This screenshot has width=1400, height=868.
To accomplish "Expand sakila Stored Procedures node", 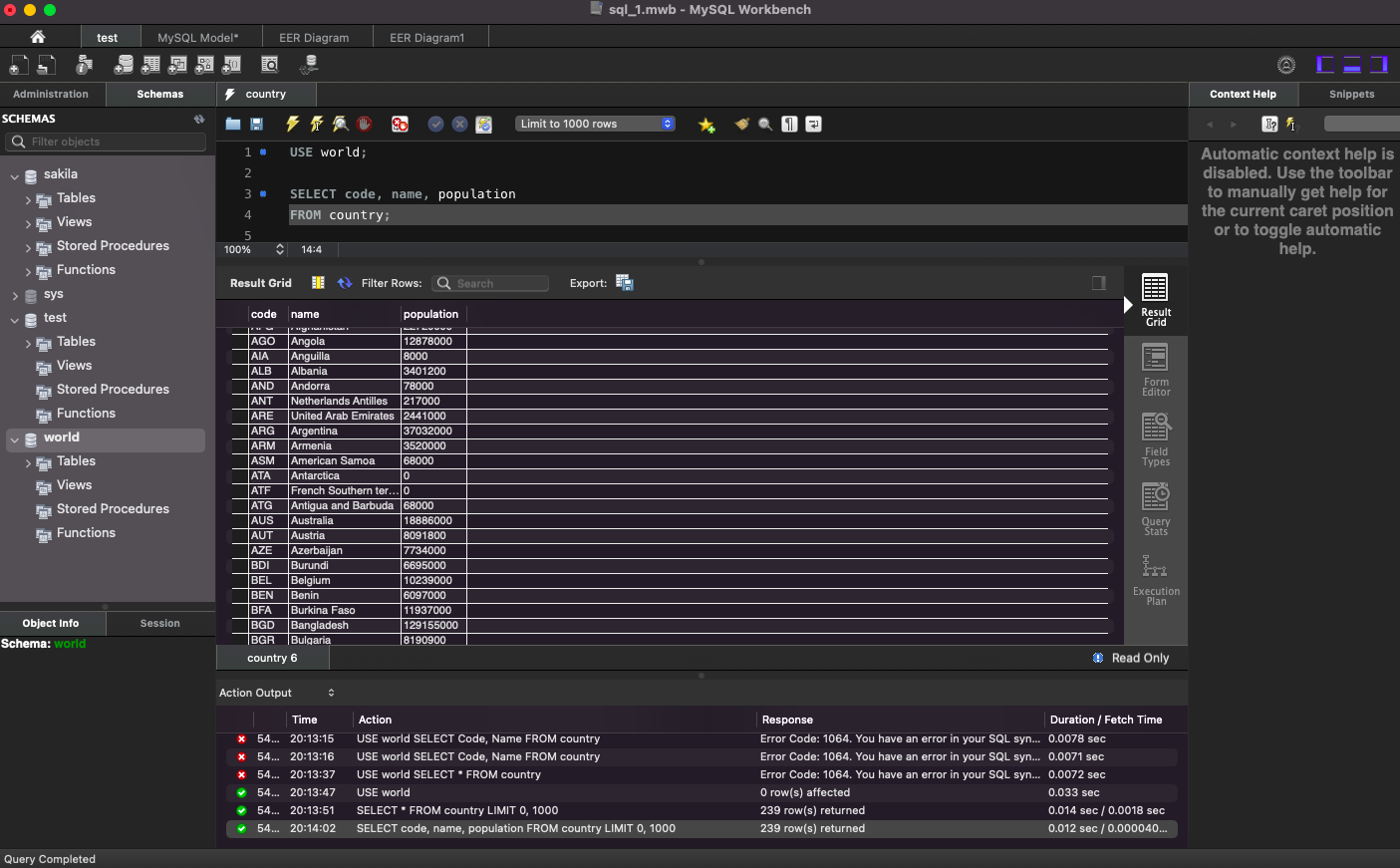I will 28,248.
